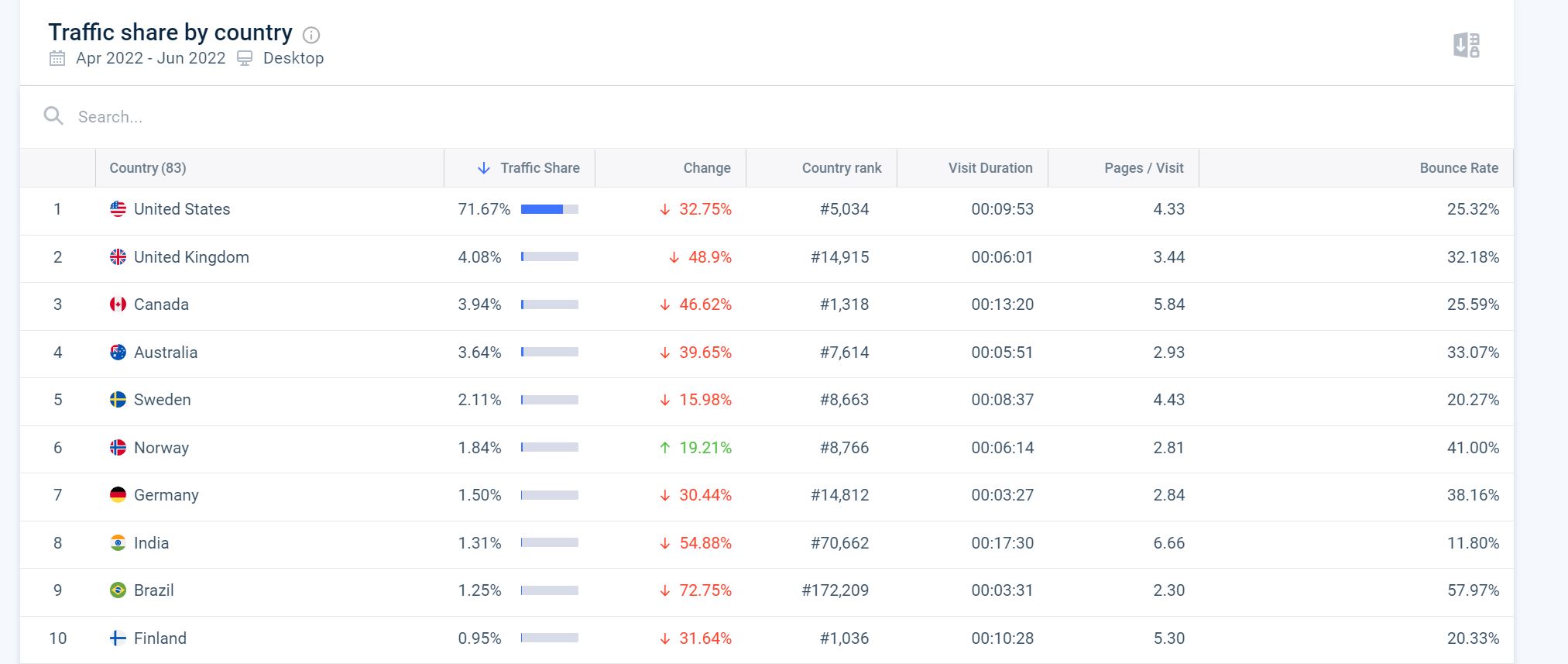1568x664 pixels.
Task: Click Brazil's 57.97% bounce rate
Action: 1474,590
